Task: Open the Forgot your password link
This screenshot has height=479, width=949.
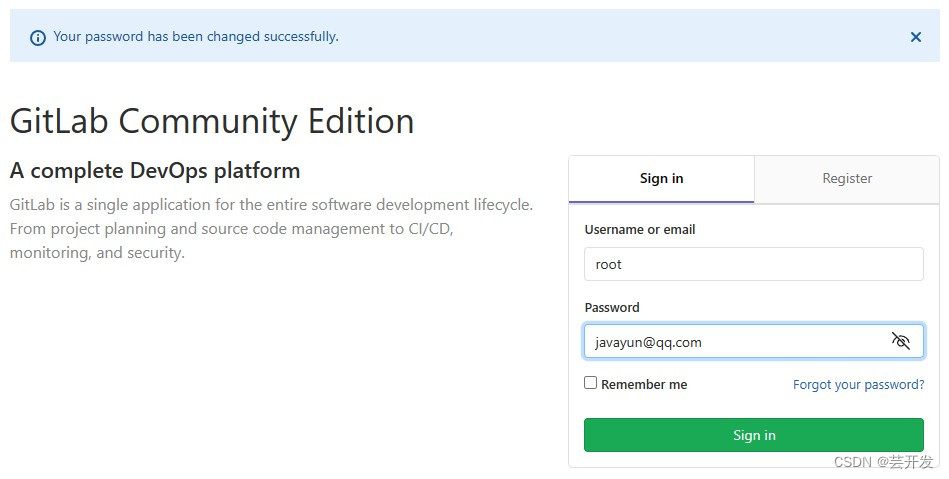Action: (858, 385)
